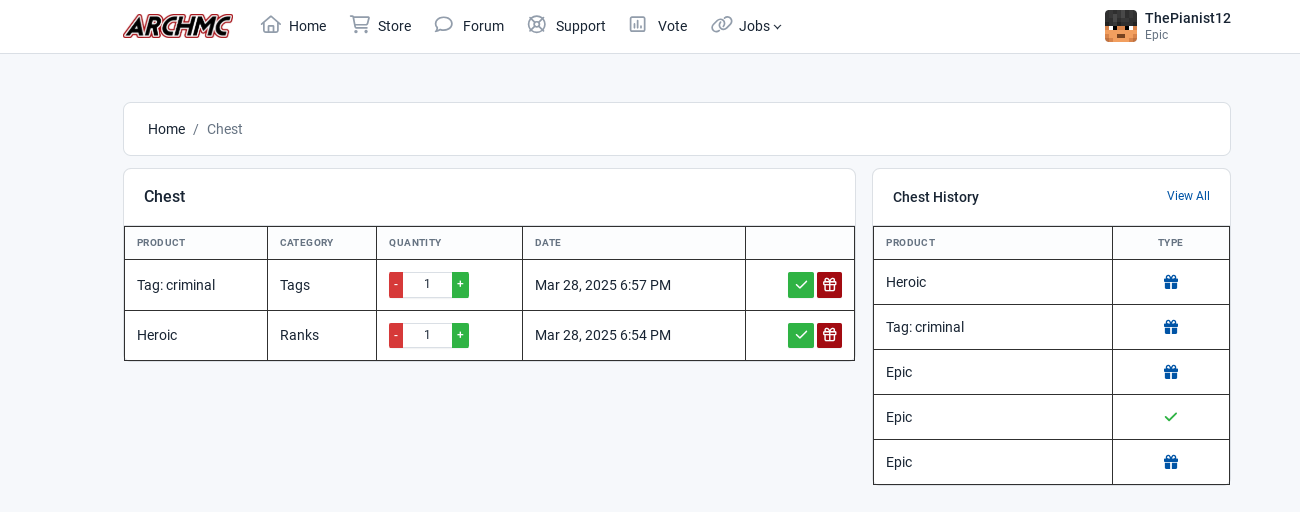Expand the Jobs dropdown menu
Viewport: 1300px width, 512px height.
(747, 26)
